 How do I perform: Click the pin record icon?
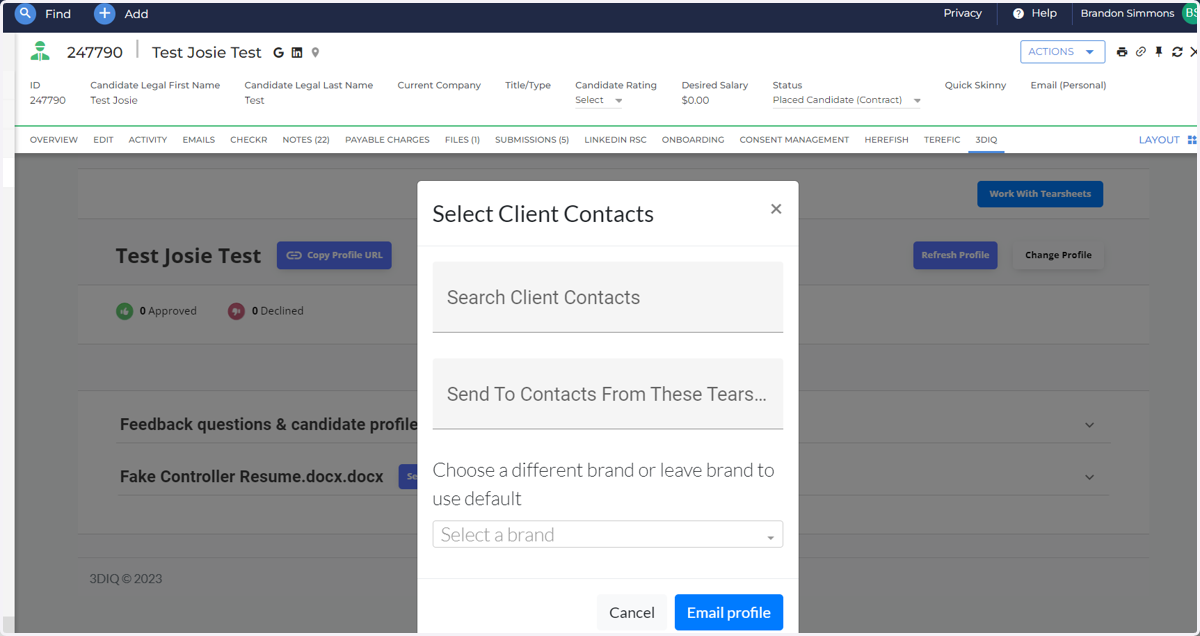[1159, 52]
